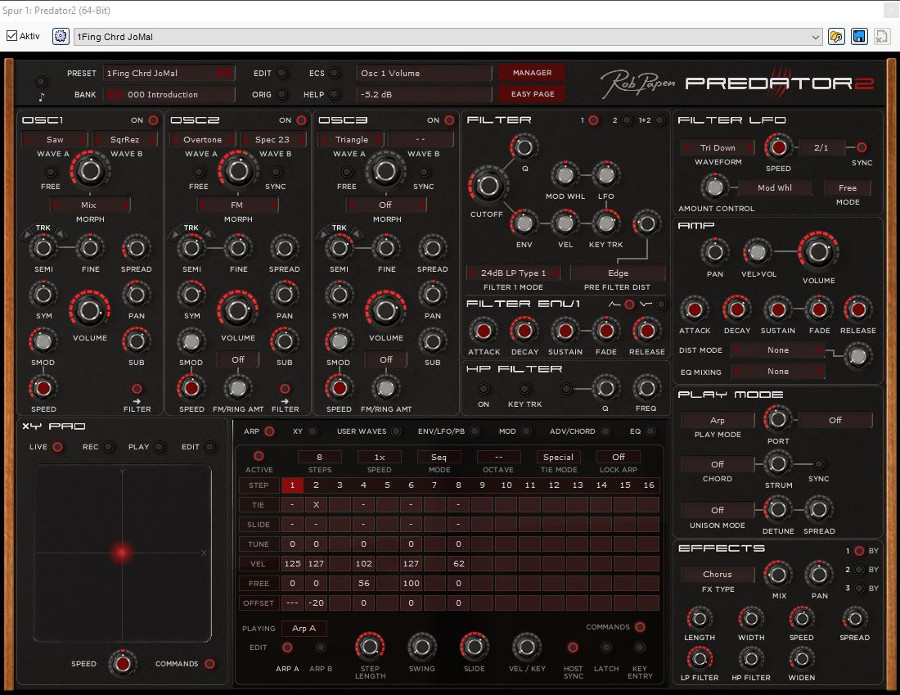Open host preset dropdown 1Fing Chrd JoMal
Viewport: 900px width, 695px height.
point(448,37)
